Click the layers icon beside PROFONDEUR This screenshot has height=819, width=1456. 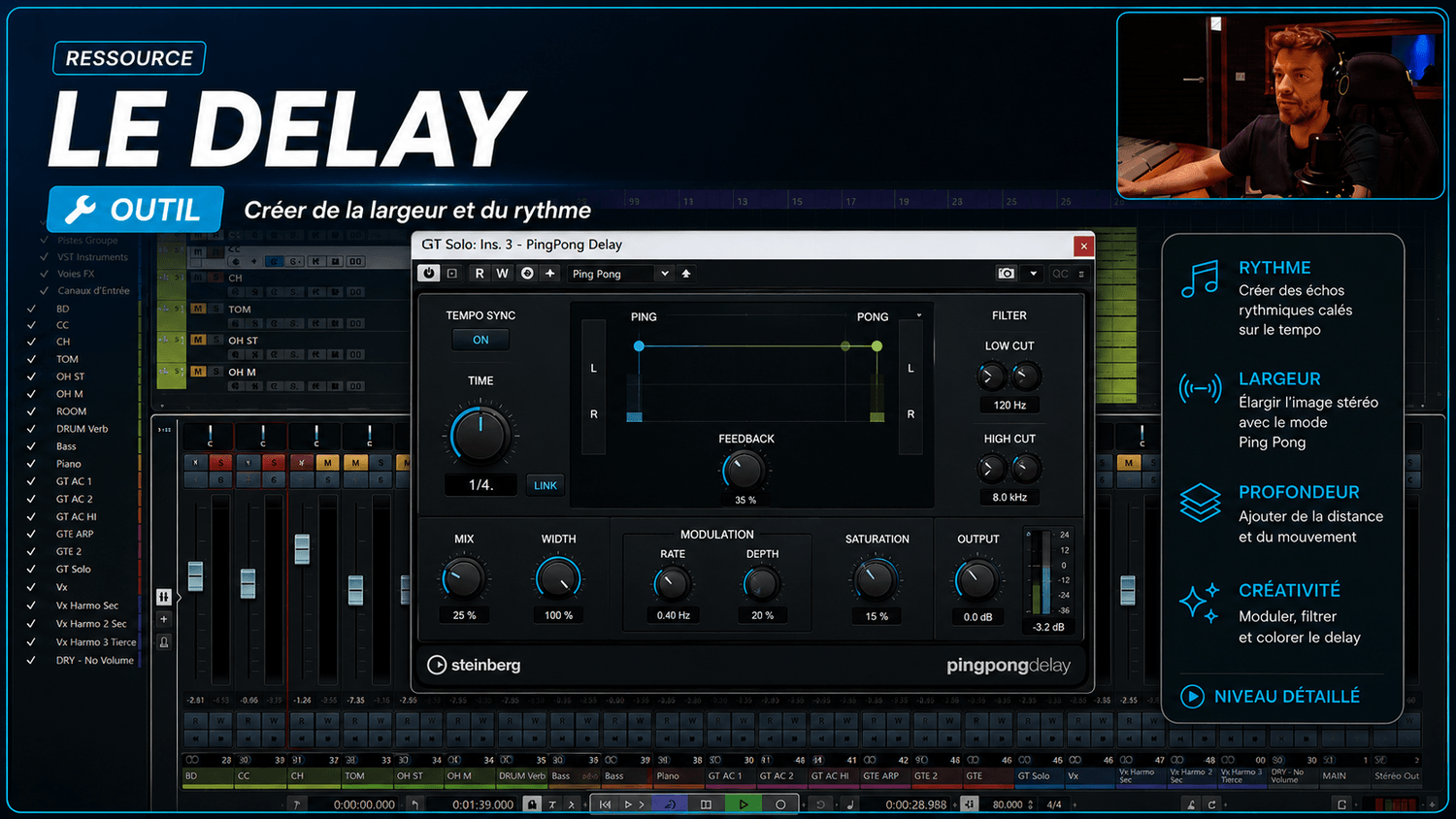[x=1200, y=503]
